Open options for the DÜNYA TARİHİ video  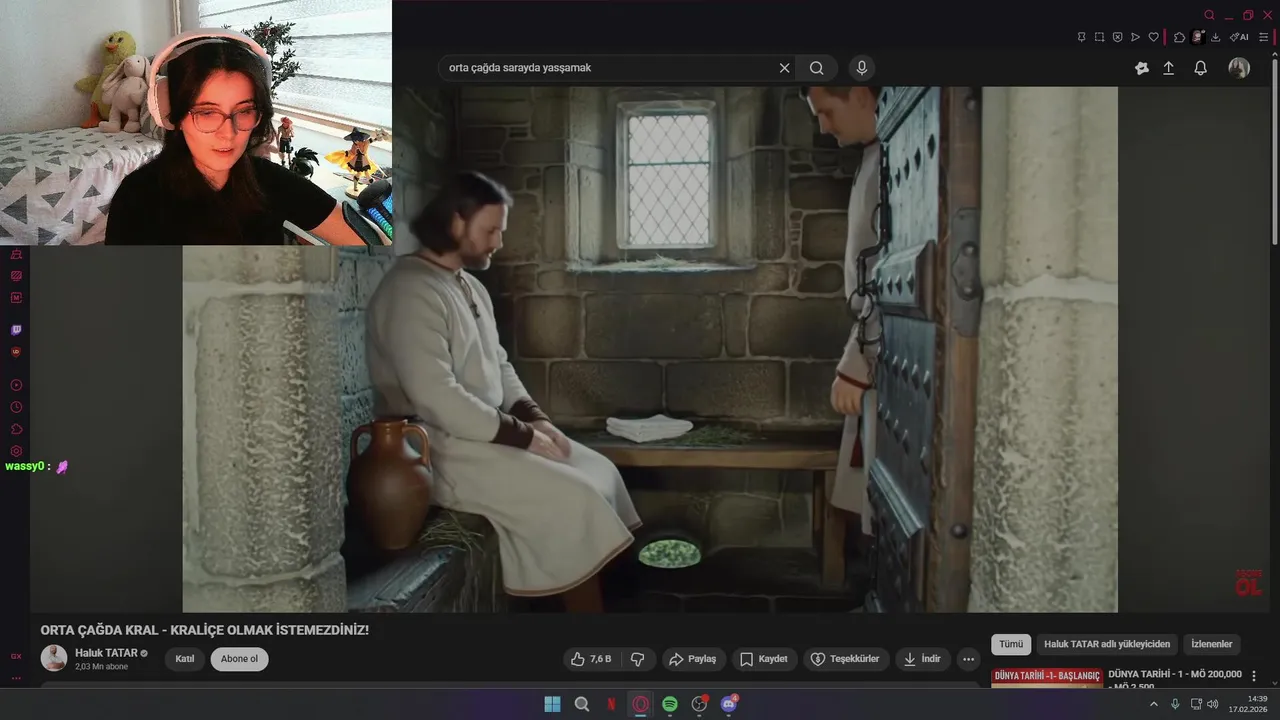[1253, 676]
